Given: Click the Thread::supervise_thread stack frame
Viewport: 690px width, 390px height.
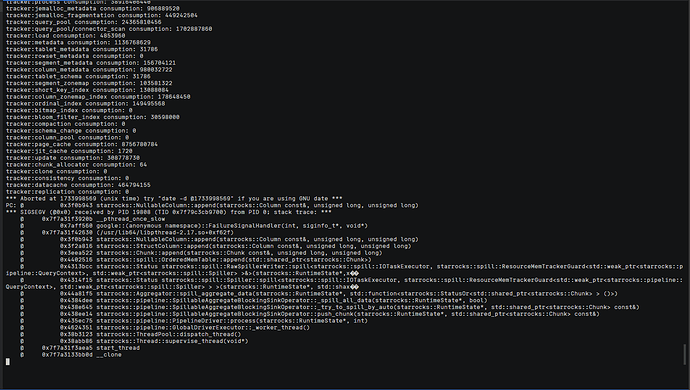Looking at the screenshot, I should [134, 341].
